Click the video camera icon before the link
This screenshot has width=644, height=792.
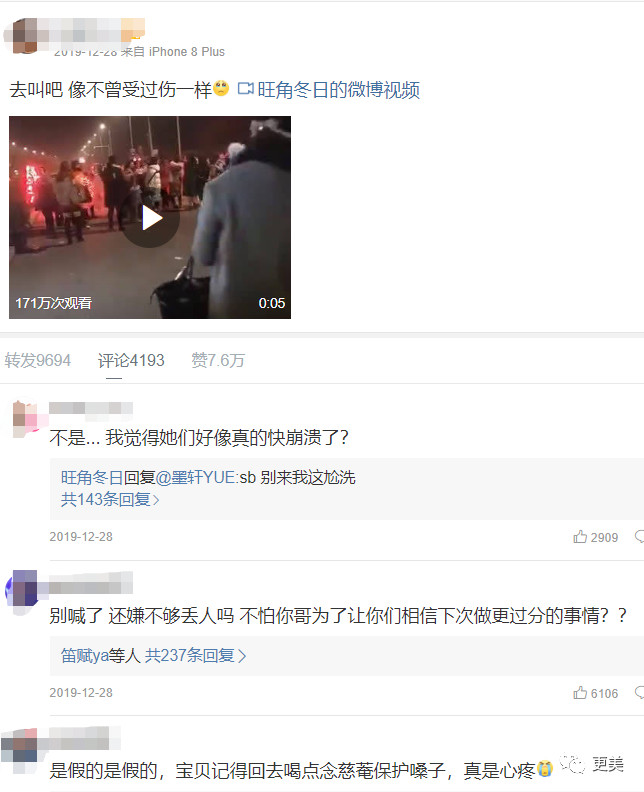(245, 89)
